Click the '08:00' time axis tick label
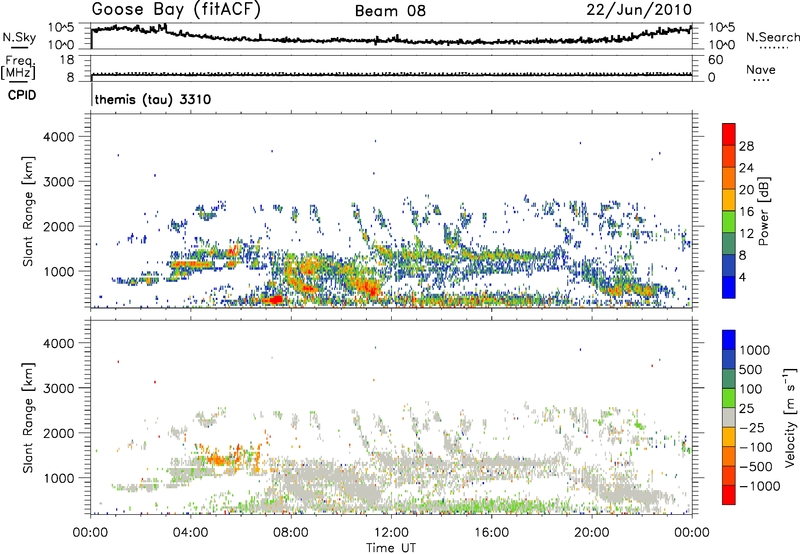 tap(291, 533)
